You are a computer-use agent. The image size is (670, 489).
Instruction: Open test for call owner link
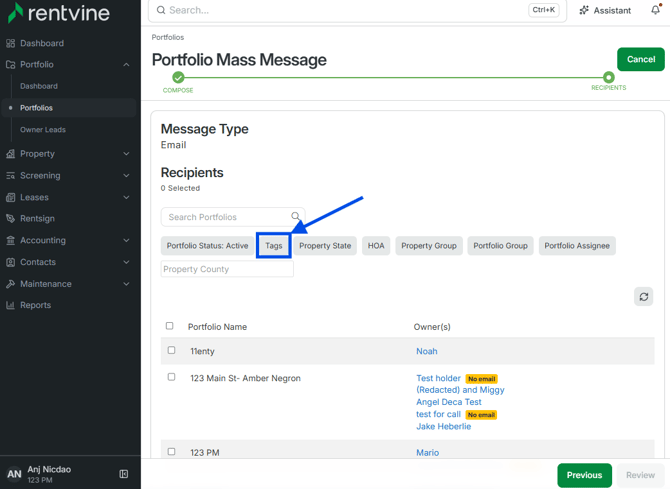point(438,414)
